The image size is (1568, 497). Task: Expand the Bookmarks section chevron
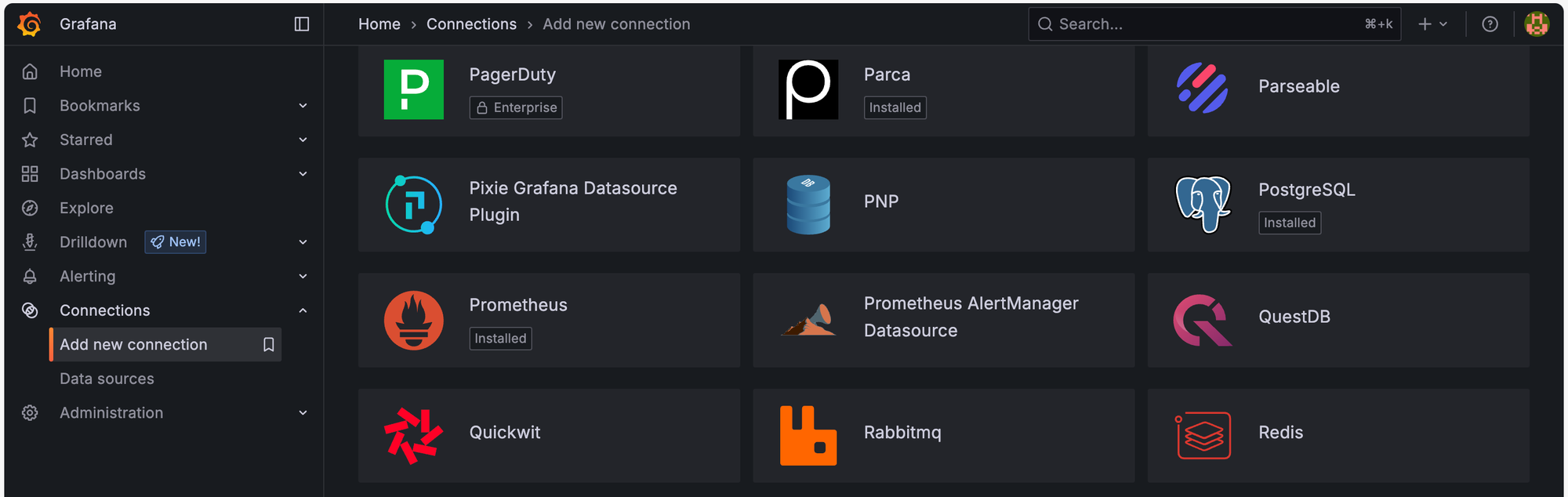(303, 106)
